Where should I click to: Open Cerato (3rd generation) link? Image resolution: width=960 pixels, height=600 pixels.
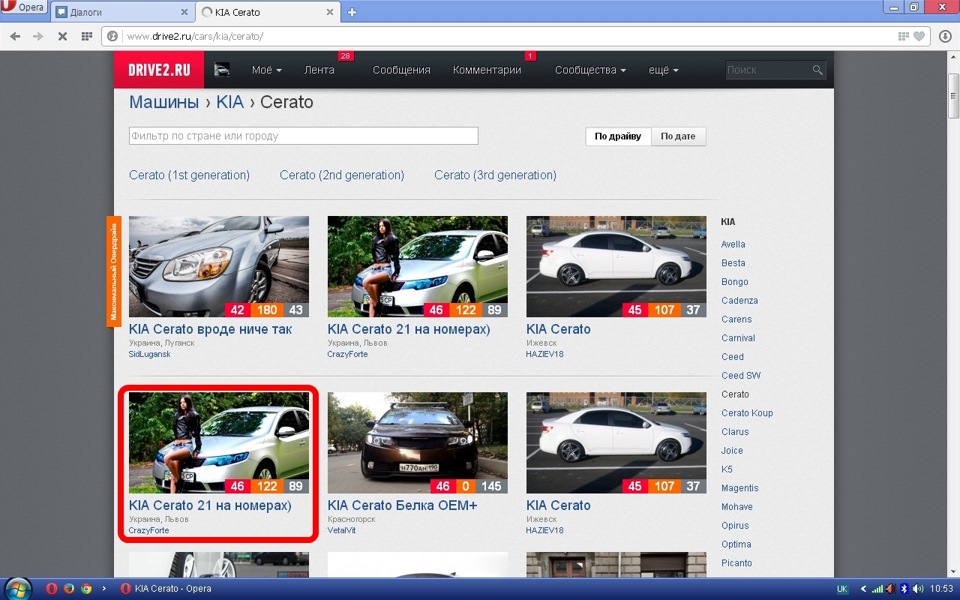click(495, 175)
